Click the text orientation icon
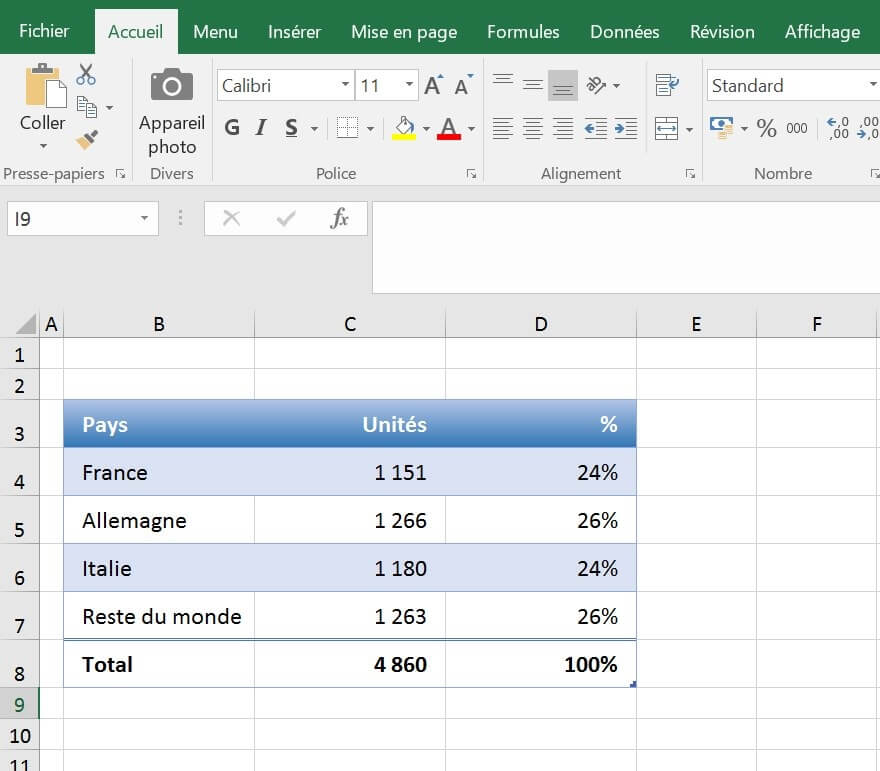This screenshot has height=771, width=880. pyautogui.click(x=596, y=85)
